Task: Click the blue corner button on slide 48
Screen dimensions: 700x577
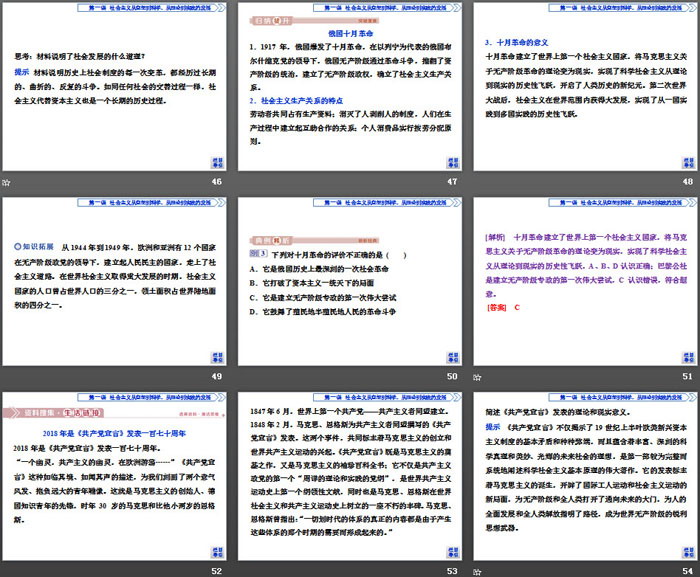Action: click(686, 161)
